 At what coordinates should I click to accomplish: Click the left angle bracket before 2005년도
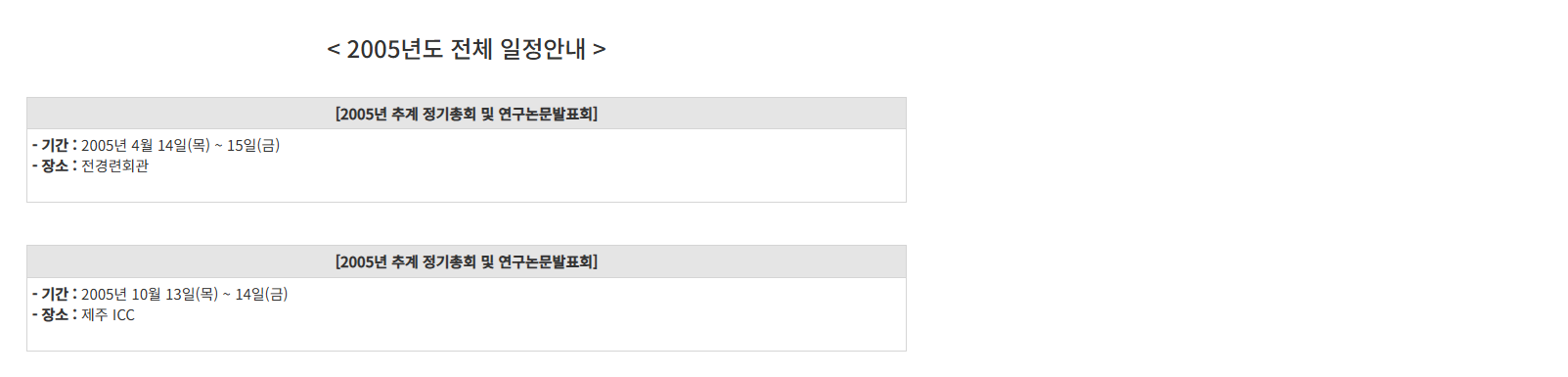334,50
